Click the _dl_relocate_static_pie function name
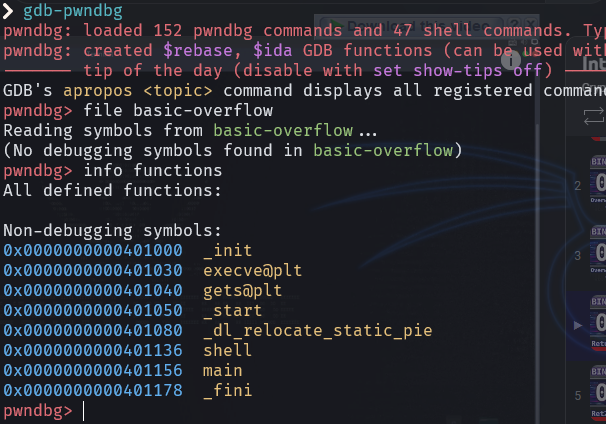 click(x=318, y=331)
